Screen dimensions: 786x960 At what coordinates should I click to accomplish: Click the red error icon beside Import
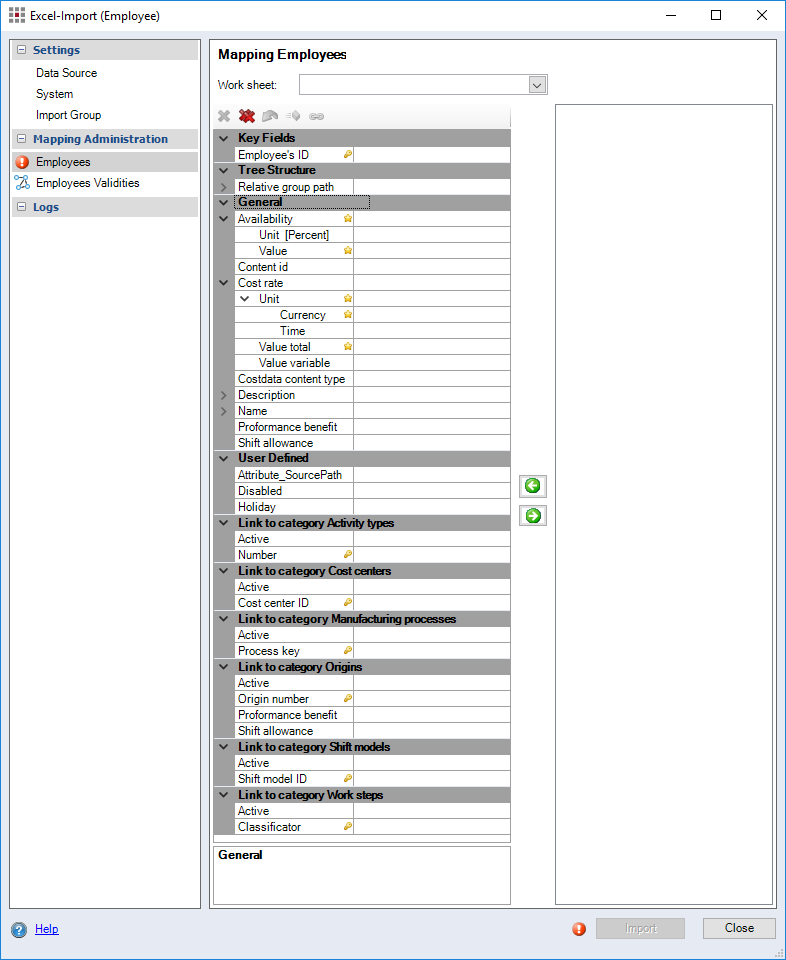coord(579,929)
